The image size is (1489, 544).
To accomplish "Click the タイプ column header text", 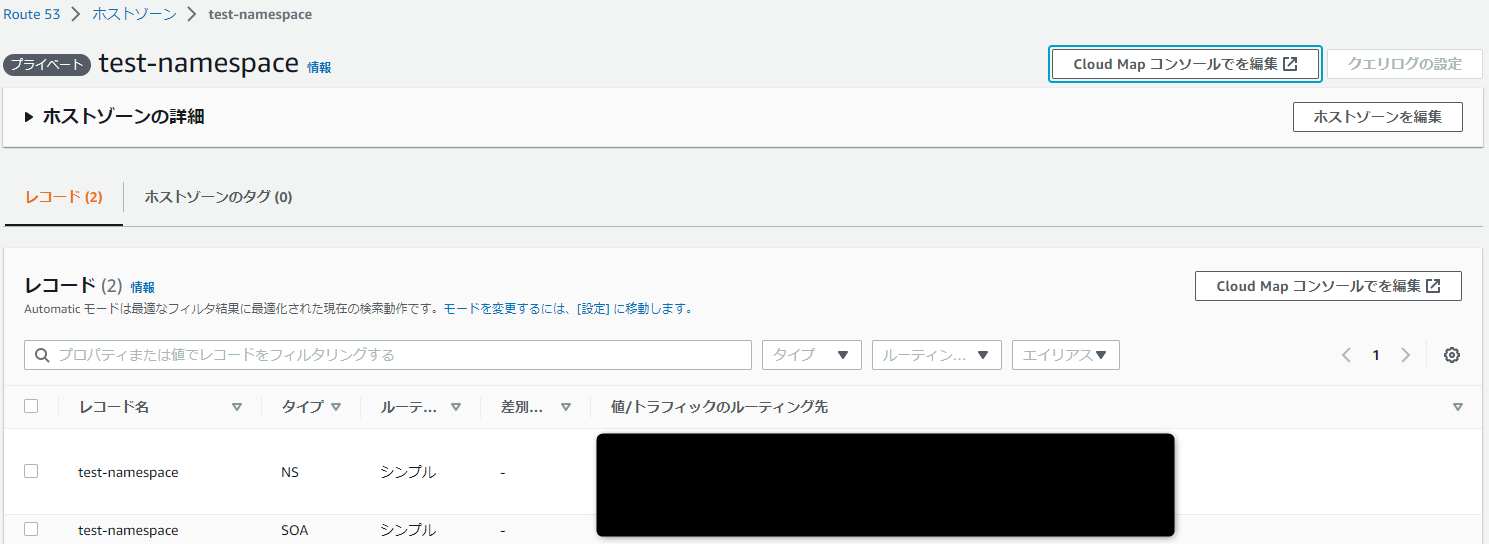I will [302, 407].
